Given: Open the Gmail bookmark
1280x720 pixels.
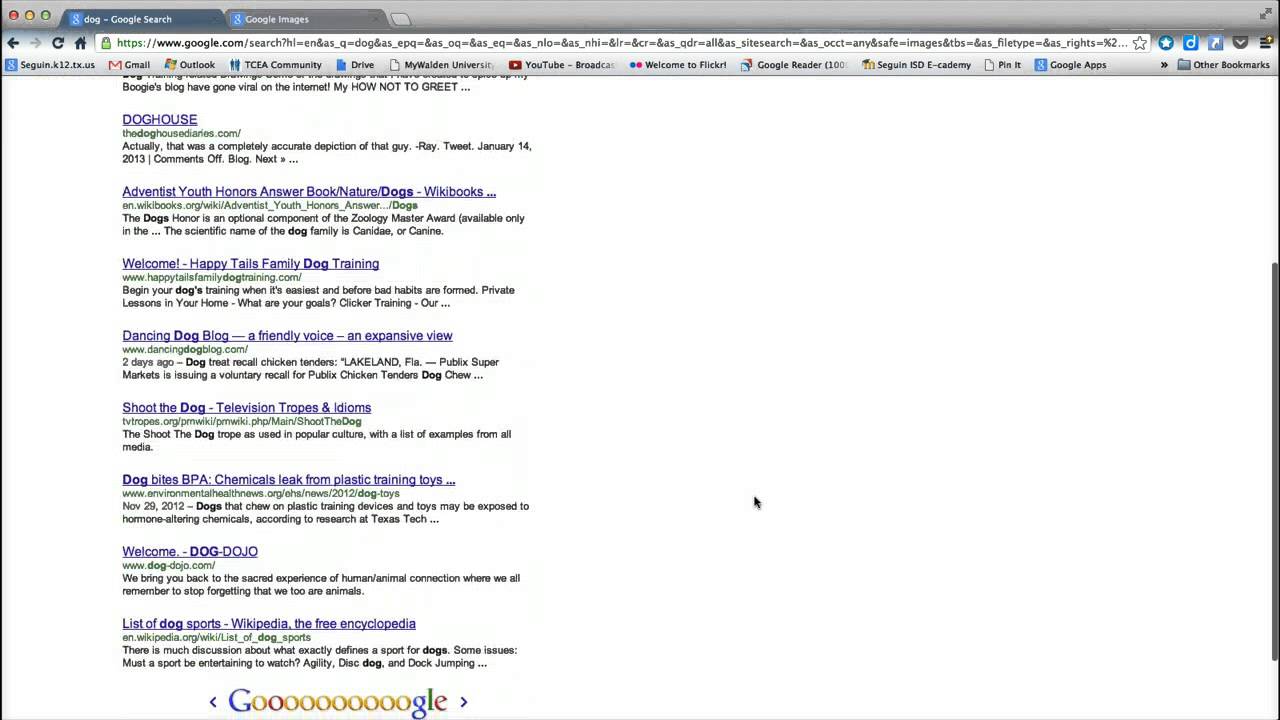Looking at the screenshot, I should (130, 65).
